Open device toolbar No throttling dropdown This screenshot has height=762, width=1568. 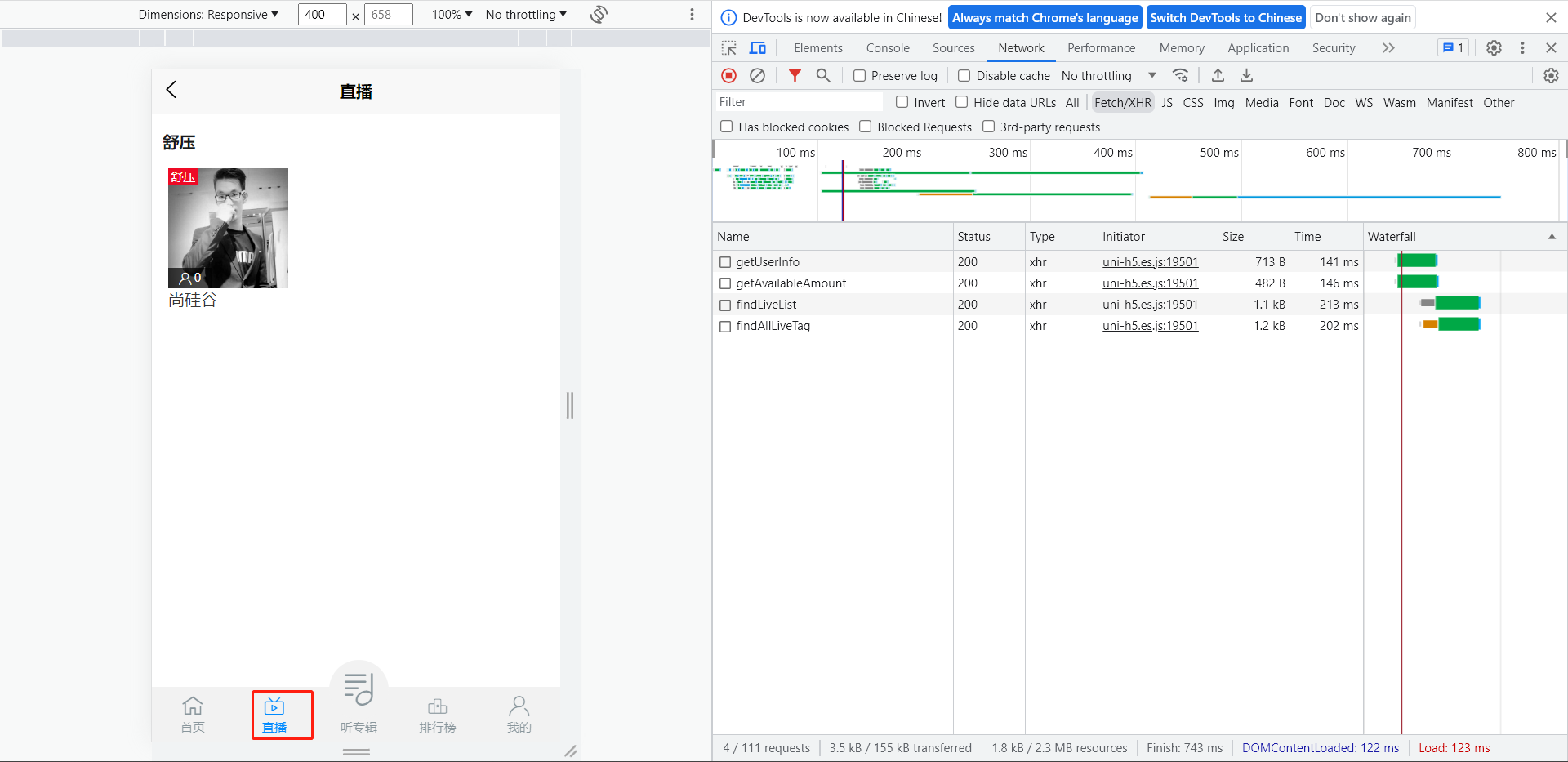[526, 14]
